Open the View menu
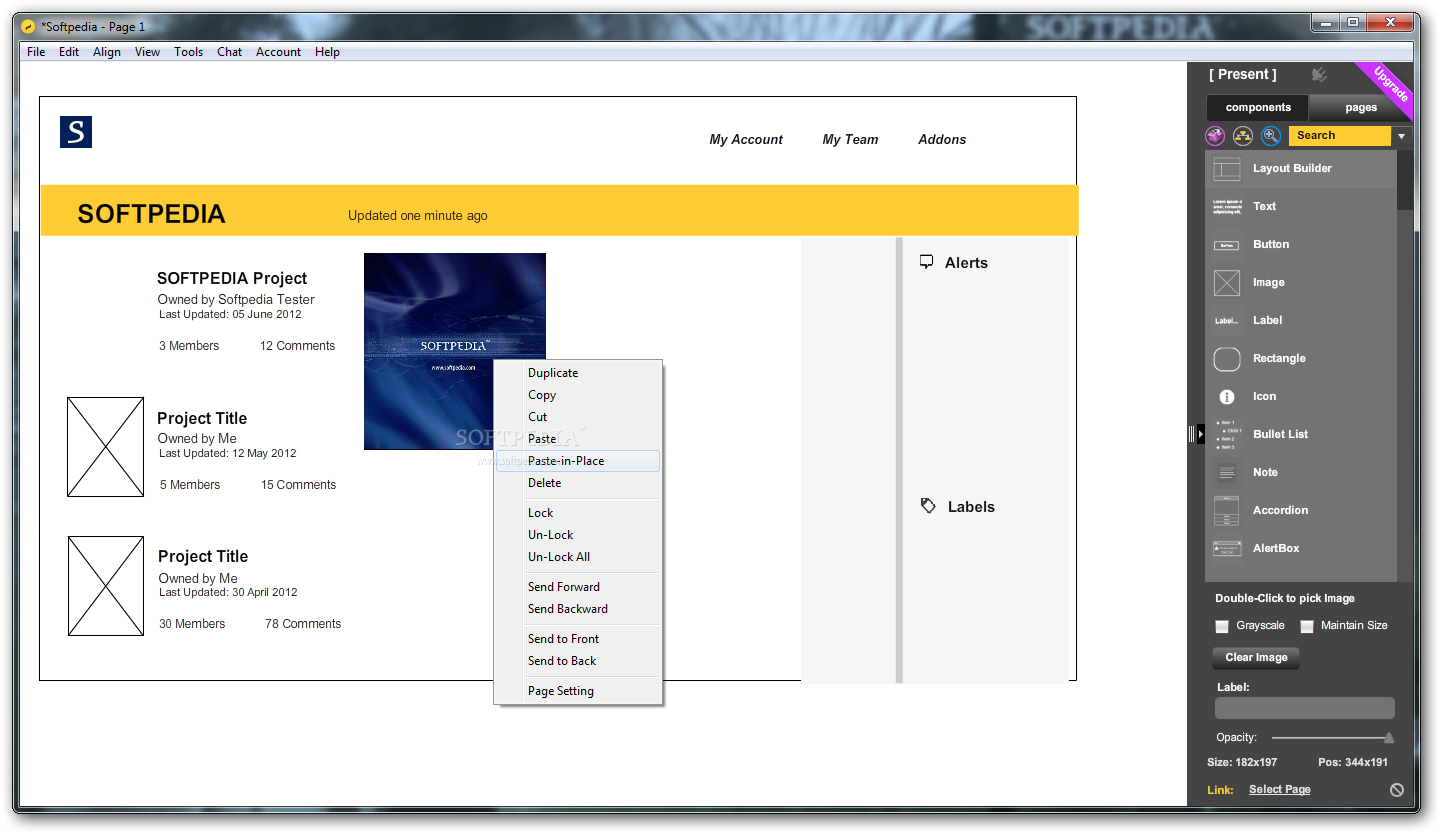The width and height of the screenshot is (1441, 834). [147, 52]
